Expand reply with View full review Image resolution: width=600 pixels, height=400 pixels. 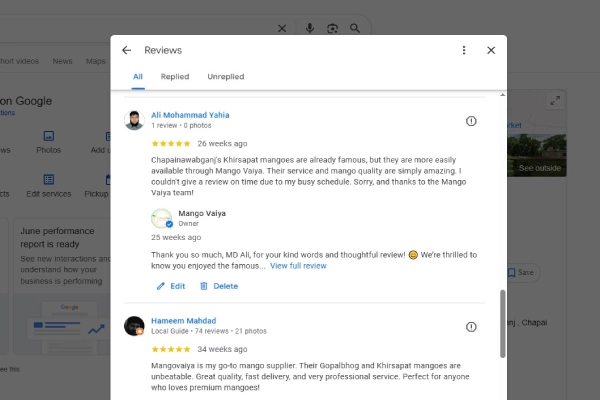[298, 266]
